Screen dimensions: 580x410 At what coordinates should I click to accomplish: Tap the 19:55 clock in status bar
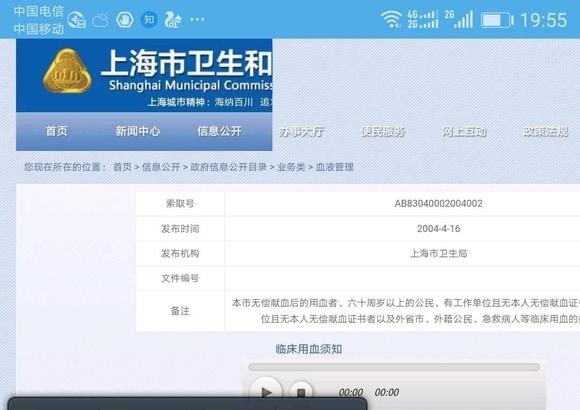click(543, 20)
